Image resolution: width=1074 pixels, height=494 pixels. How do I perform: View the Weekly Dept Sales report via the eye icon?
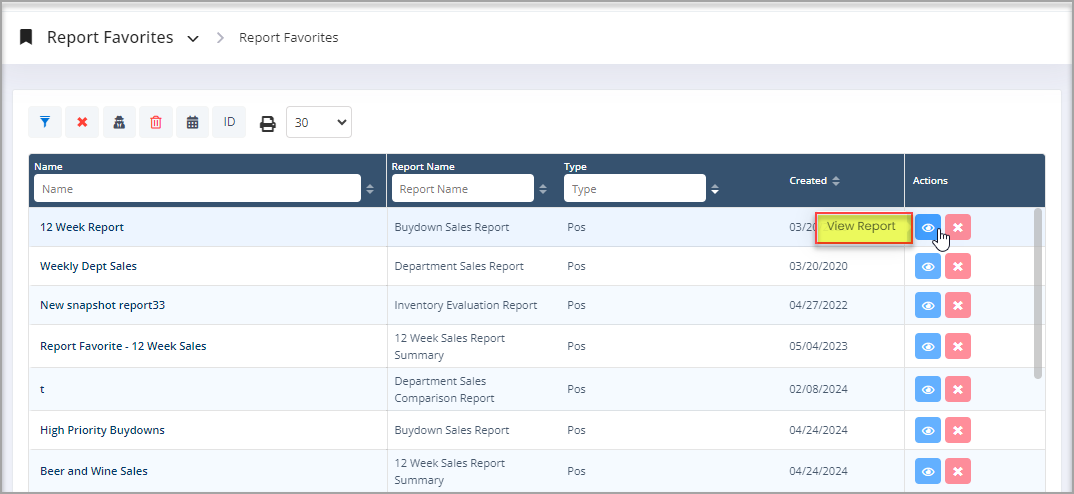click(x=928, y=267)
